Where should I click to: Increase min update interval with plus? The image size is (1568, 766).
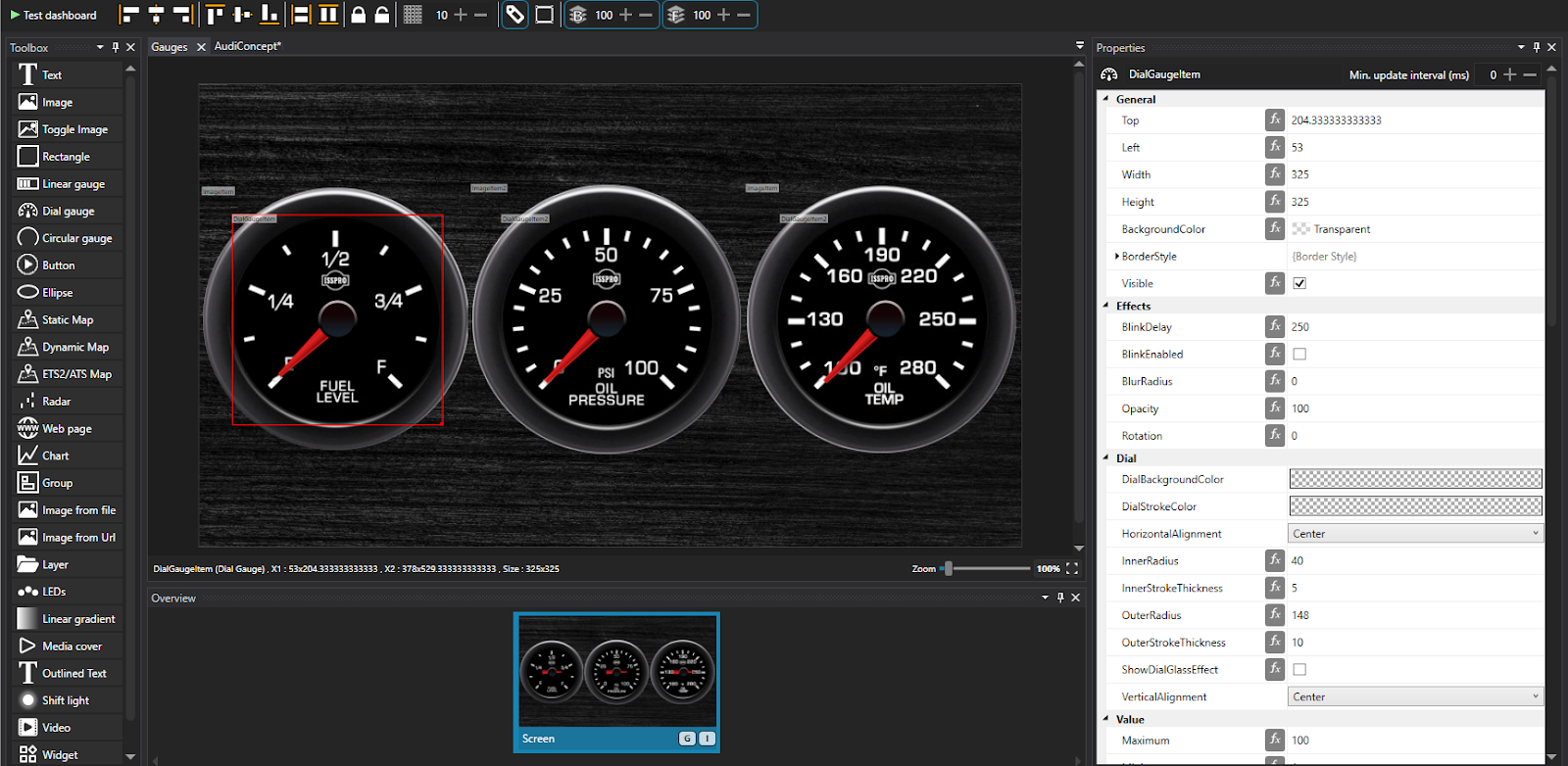coord(1510,74)
